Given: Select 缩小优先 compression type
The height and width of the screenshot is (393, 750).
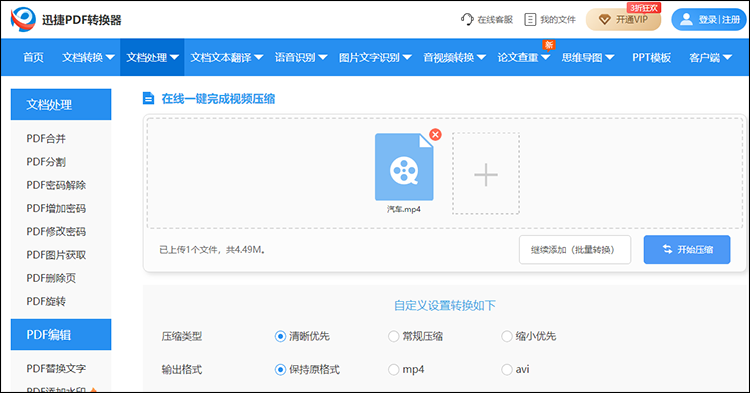Looking at the screenshot, I should click(507, 337).
